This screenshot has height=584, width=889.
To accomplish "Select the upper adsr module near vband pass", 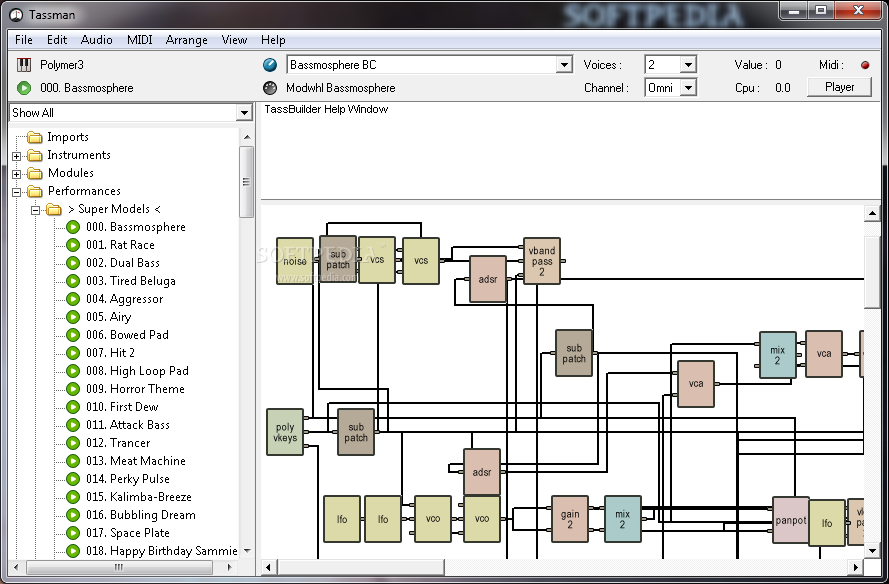I will pyautogui.click(x=488, y=279).
